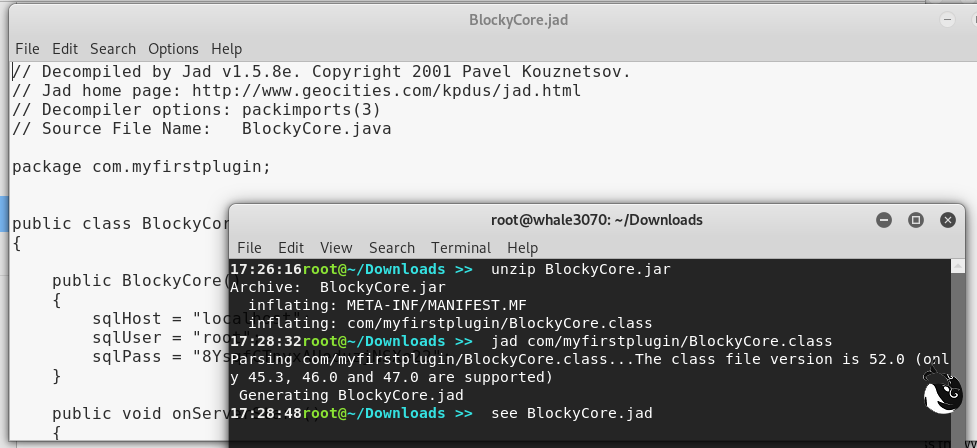977x448 pixels.
Task: Click the whale logo icon
Action: (x=941, y=390)
